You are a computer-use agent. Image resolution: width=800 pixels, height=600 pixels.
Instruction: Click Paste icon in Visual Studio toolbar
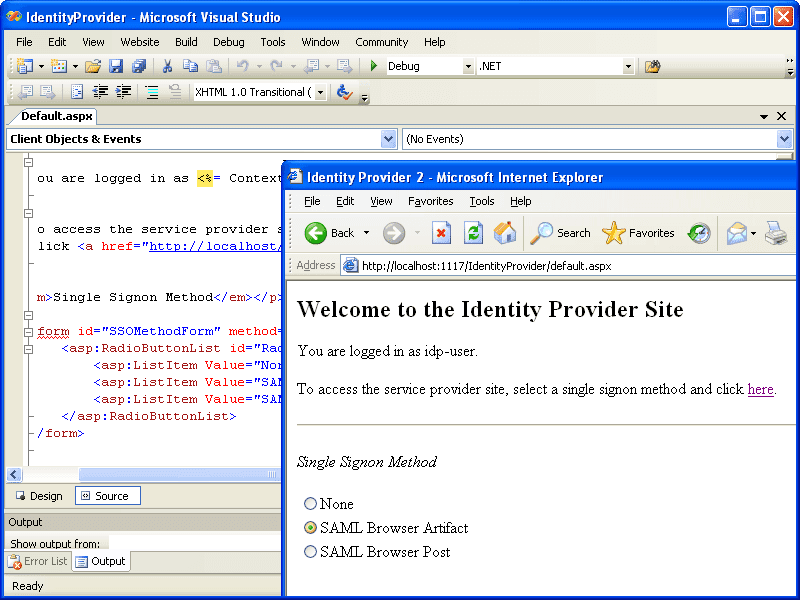click(x=214, y=66)
